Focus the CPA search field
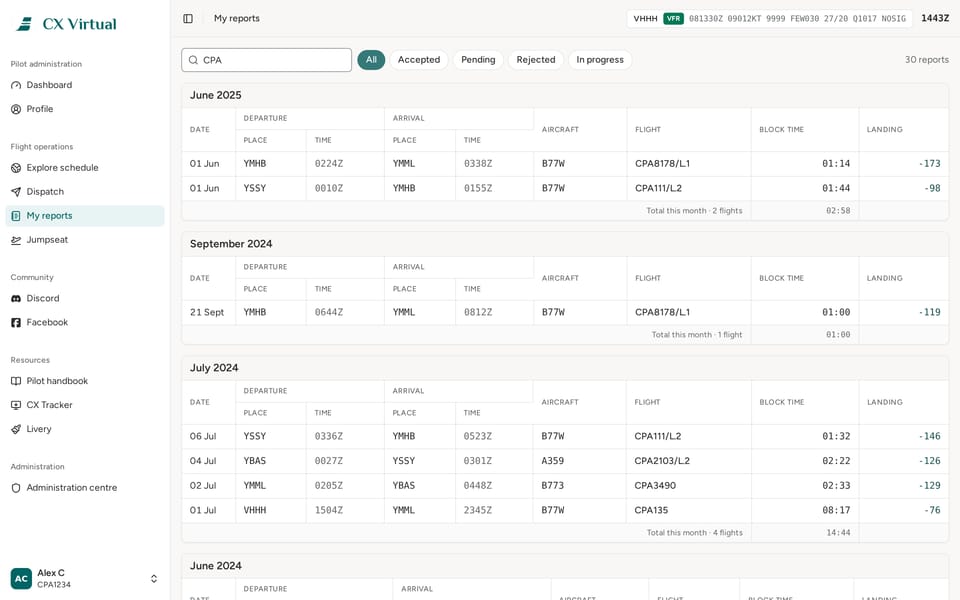The width and height of the screenshot is (960, 600). [266, 60]
